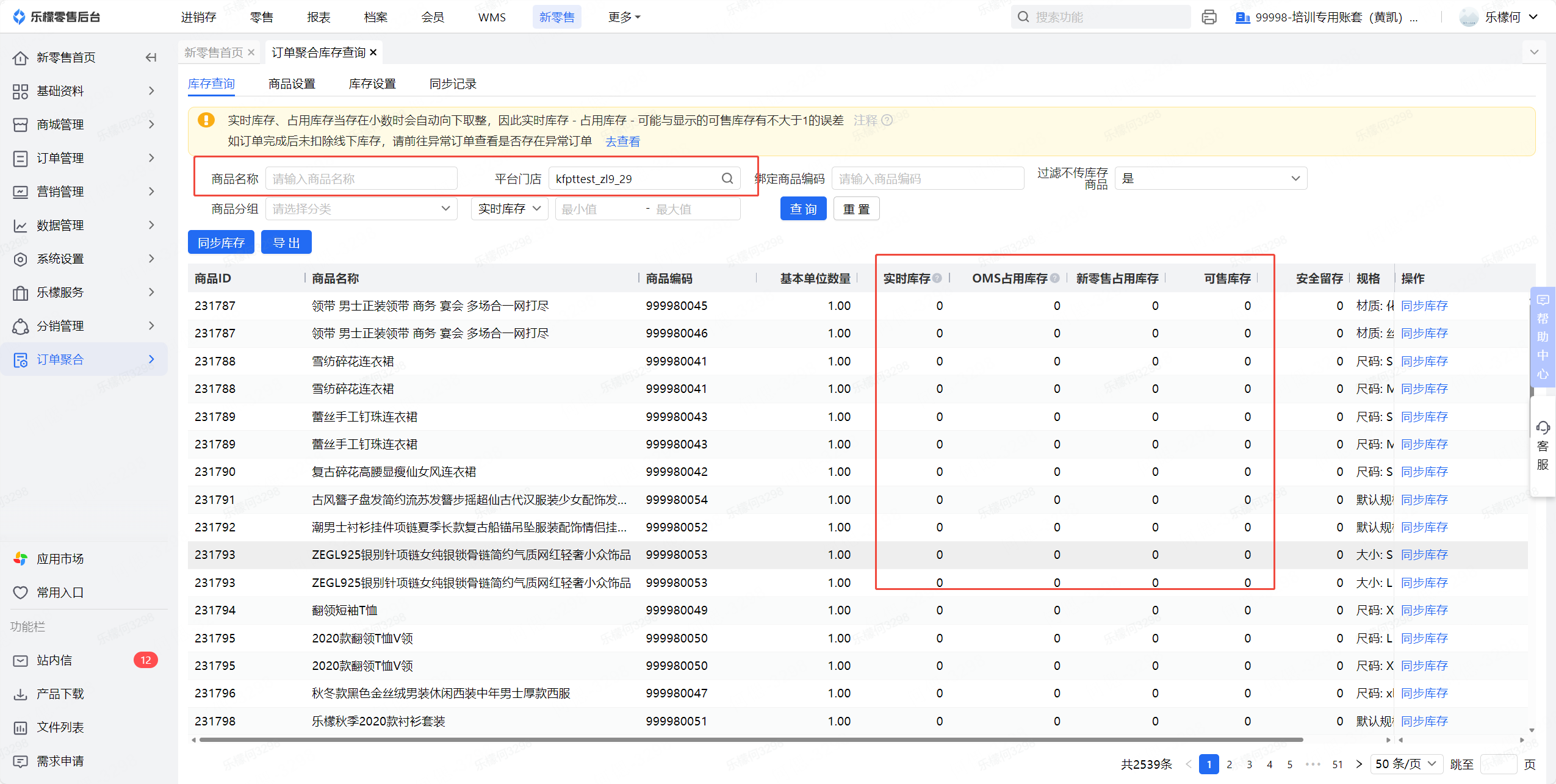The width and height of the screenshot is (1556, 784).
Task: Click the horizontal table scrollbar
Action: pyautogui.click(x=751, y=739)
